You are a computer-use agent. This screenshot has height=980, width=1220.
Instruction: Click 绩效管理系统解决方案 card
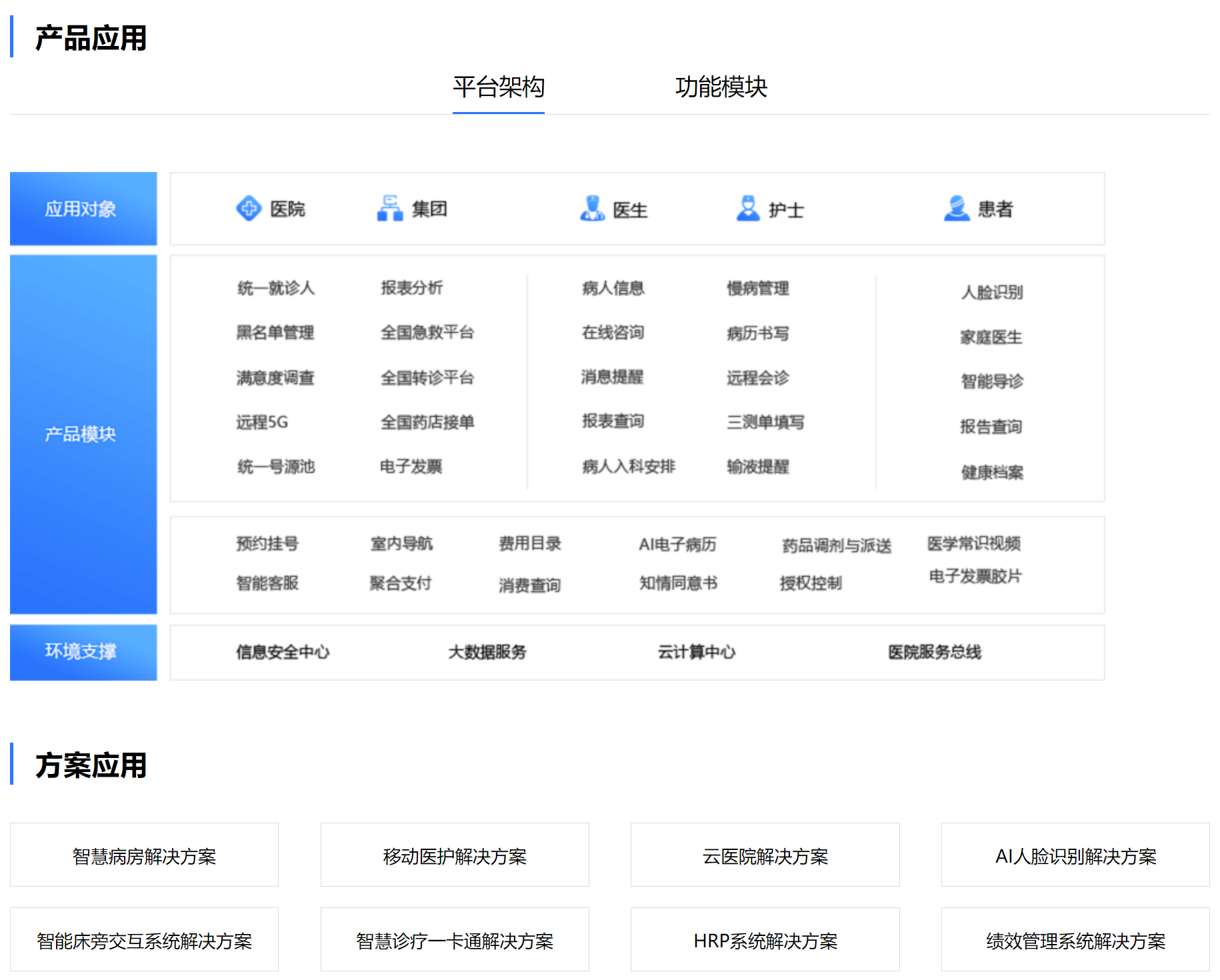[x=1075, y=940]
